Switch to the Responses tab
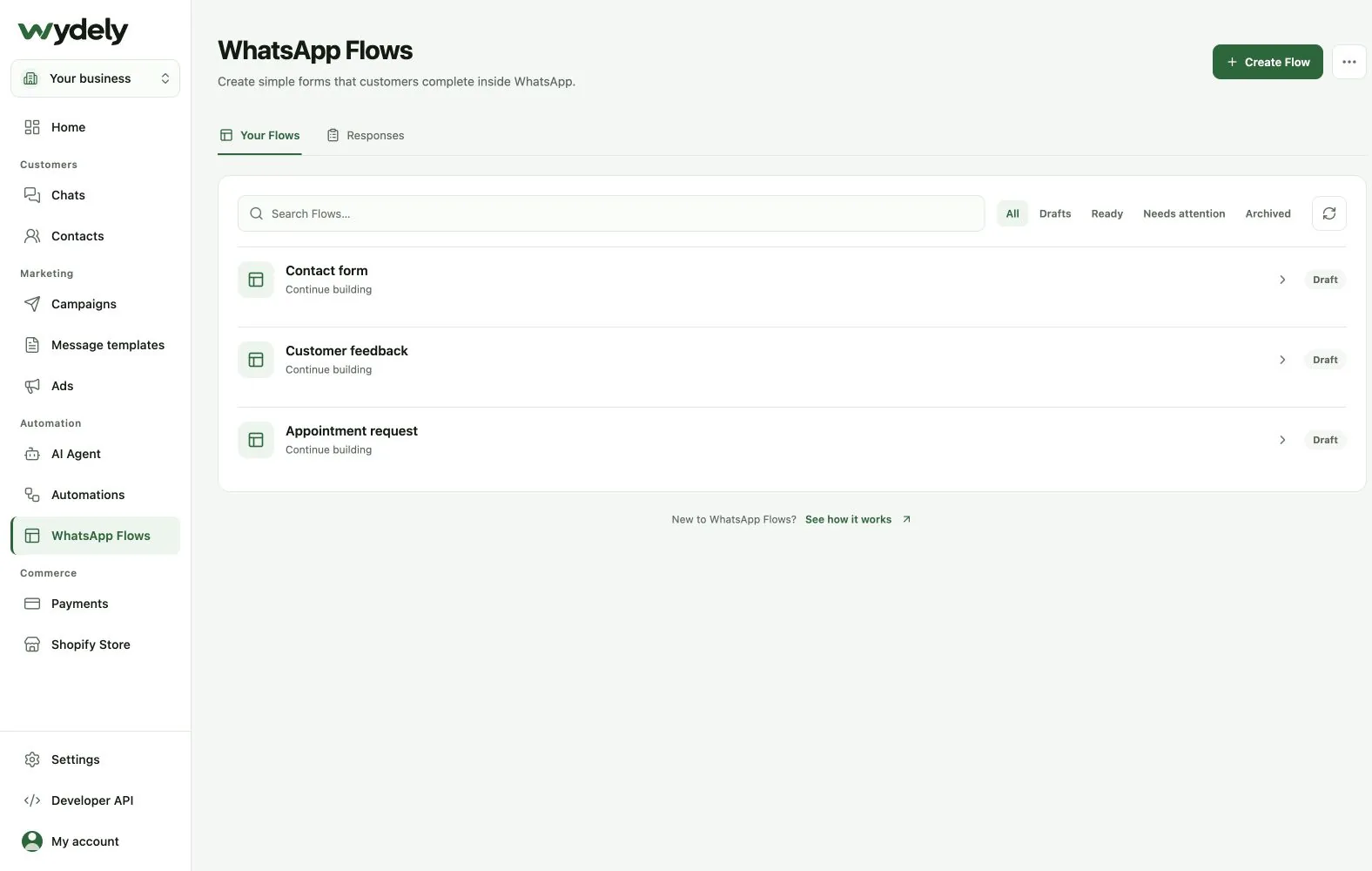The width and height of the screenshot is (1372, 871). point(366,135)
